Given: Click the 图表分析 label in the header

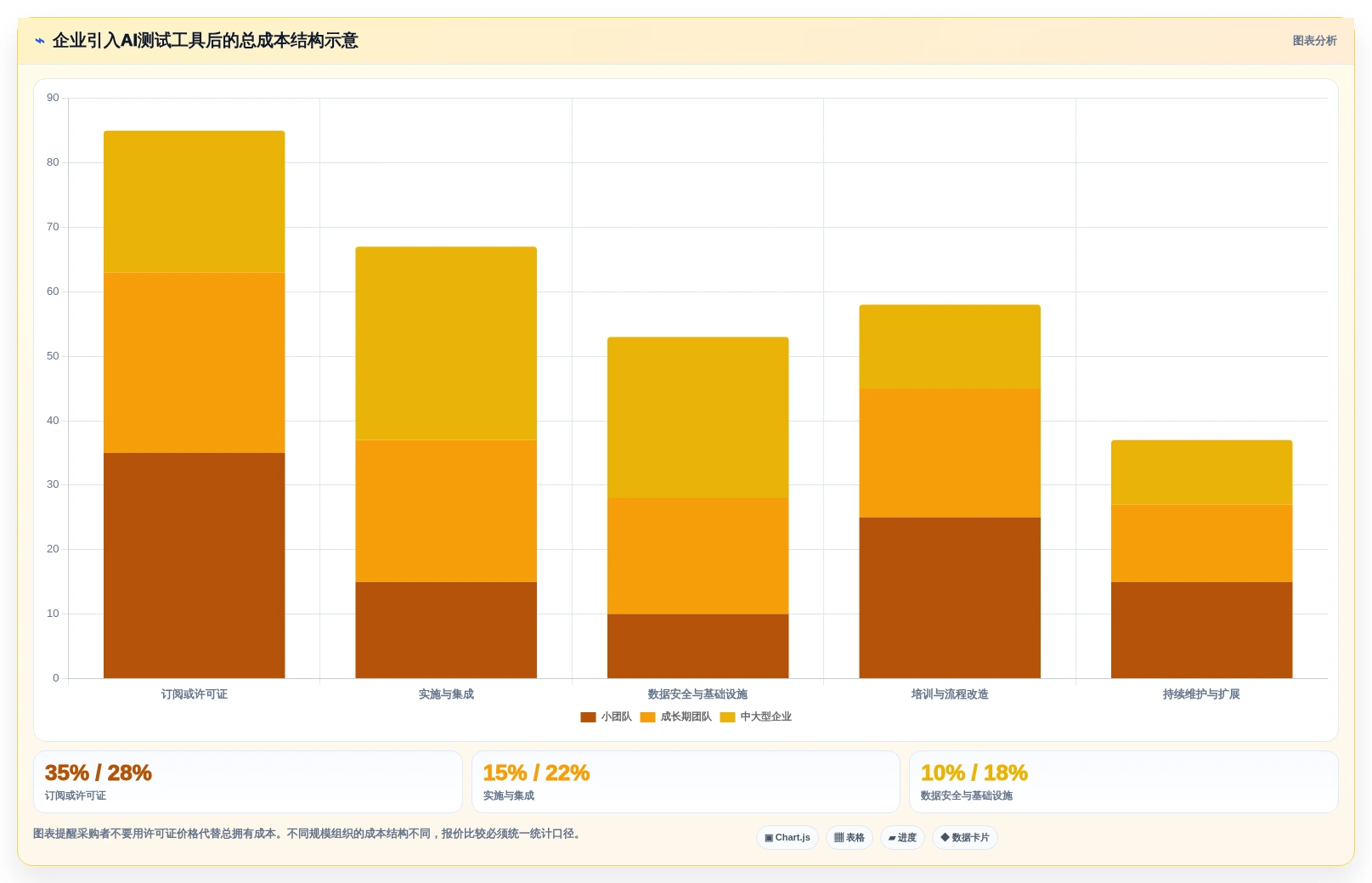Looking at the screenshot, I should click(x=1314, y=41).
